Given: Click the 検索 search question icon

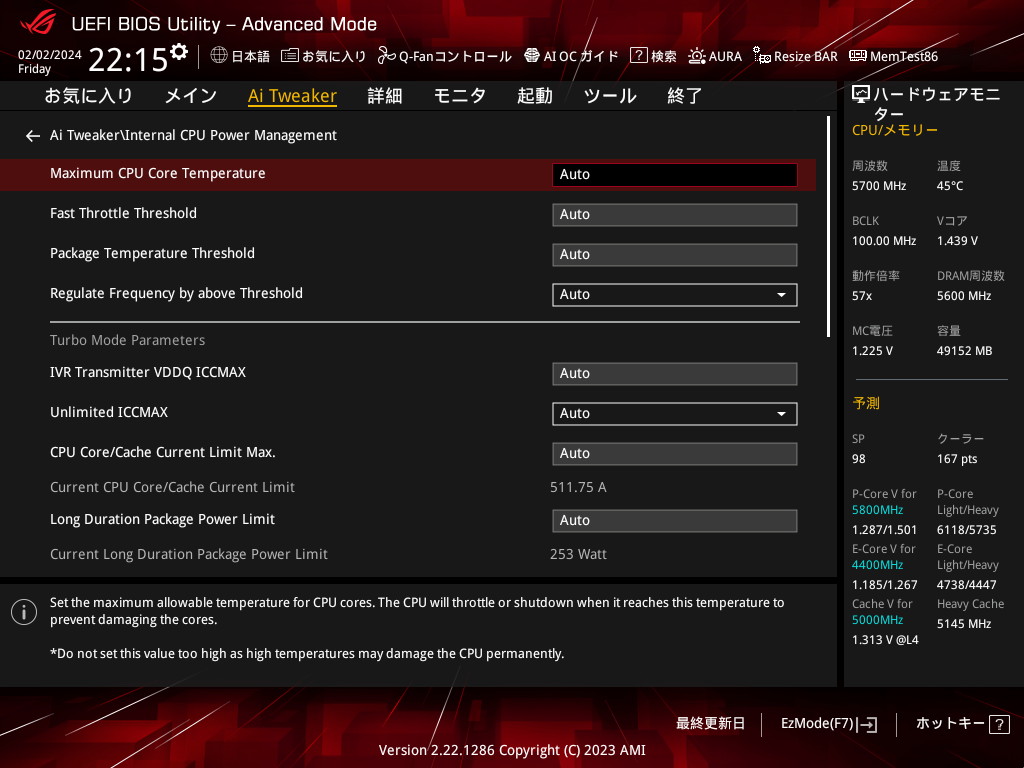Looking at the screenshot, I should [639, 56].
